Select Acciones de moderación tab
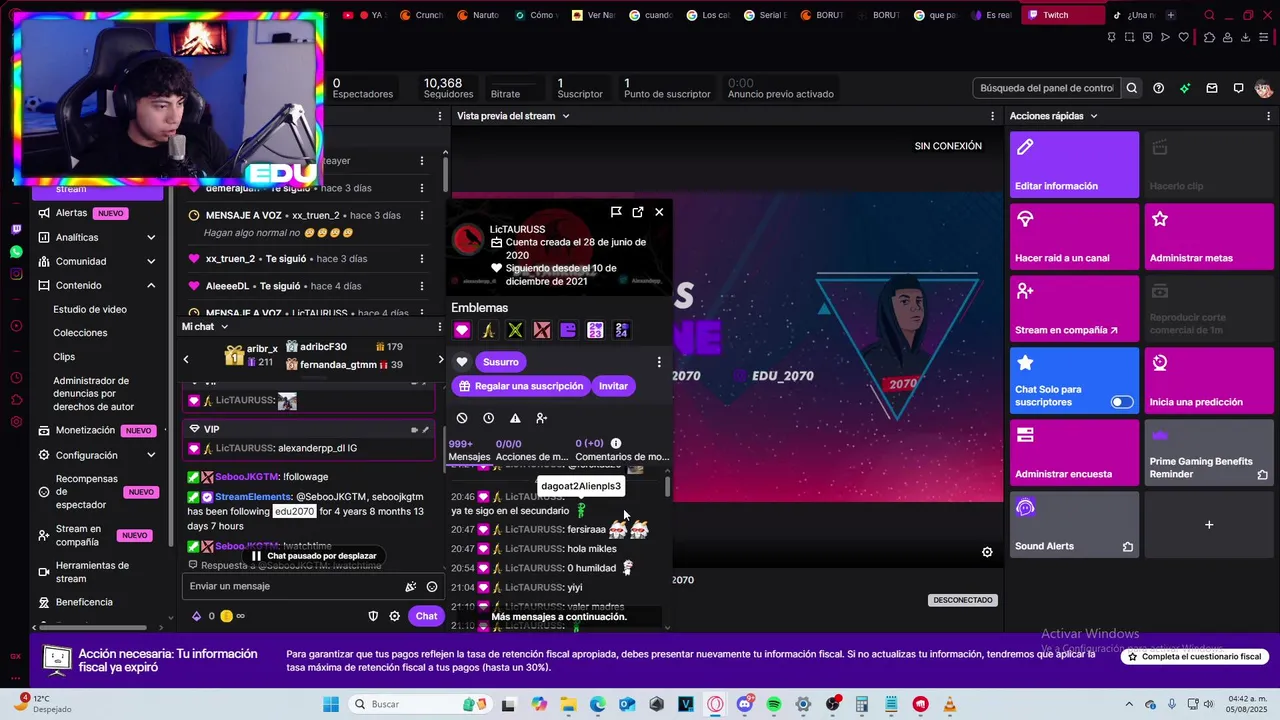The image size is (1280, 720). pyautogui.click(x=532, y=450)
